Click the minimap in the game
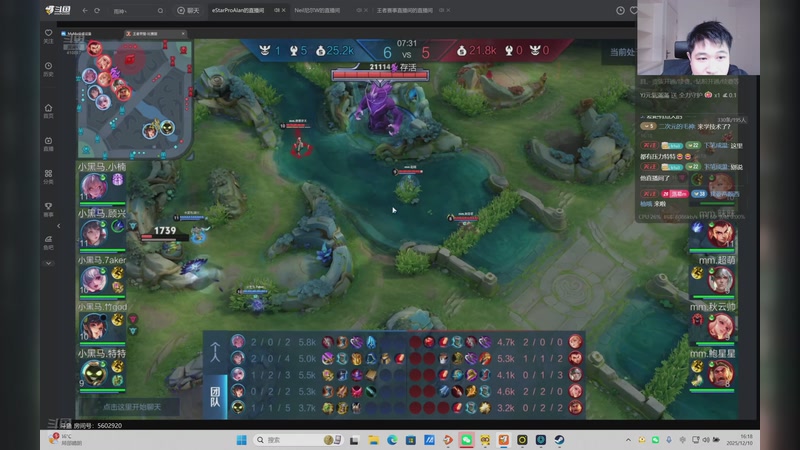This screenshot has height=450, width=800. (135, 99)
